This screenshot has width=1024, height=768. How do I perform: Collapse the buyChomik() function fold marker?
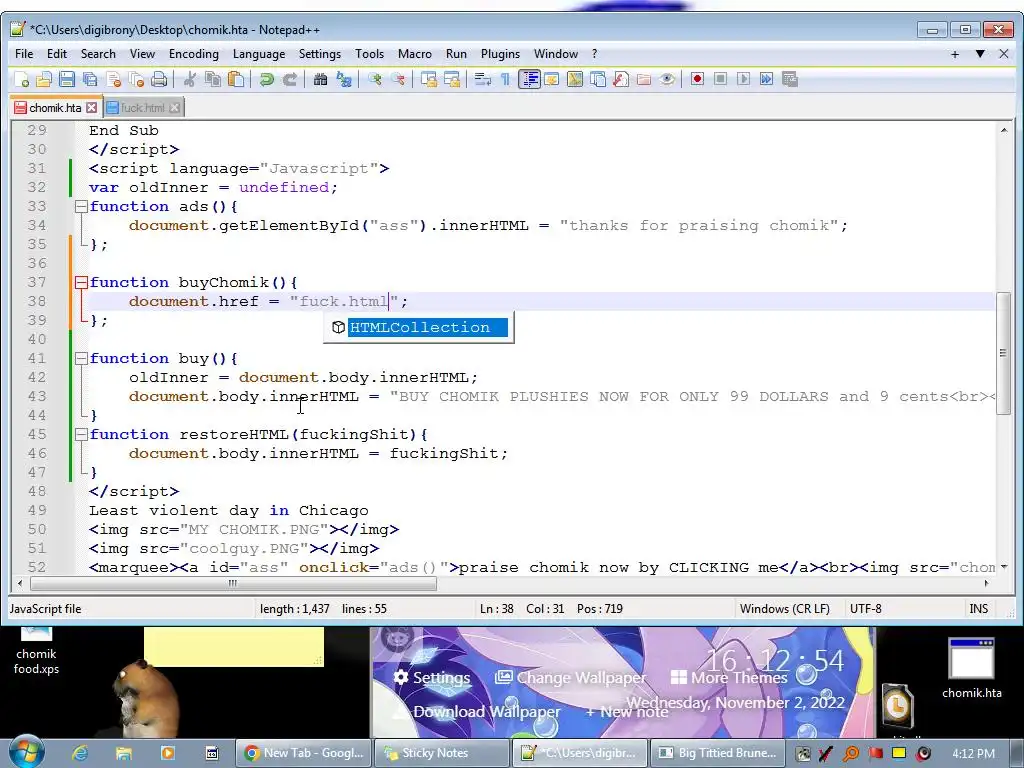[x=81, y=283]
